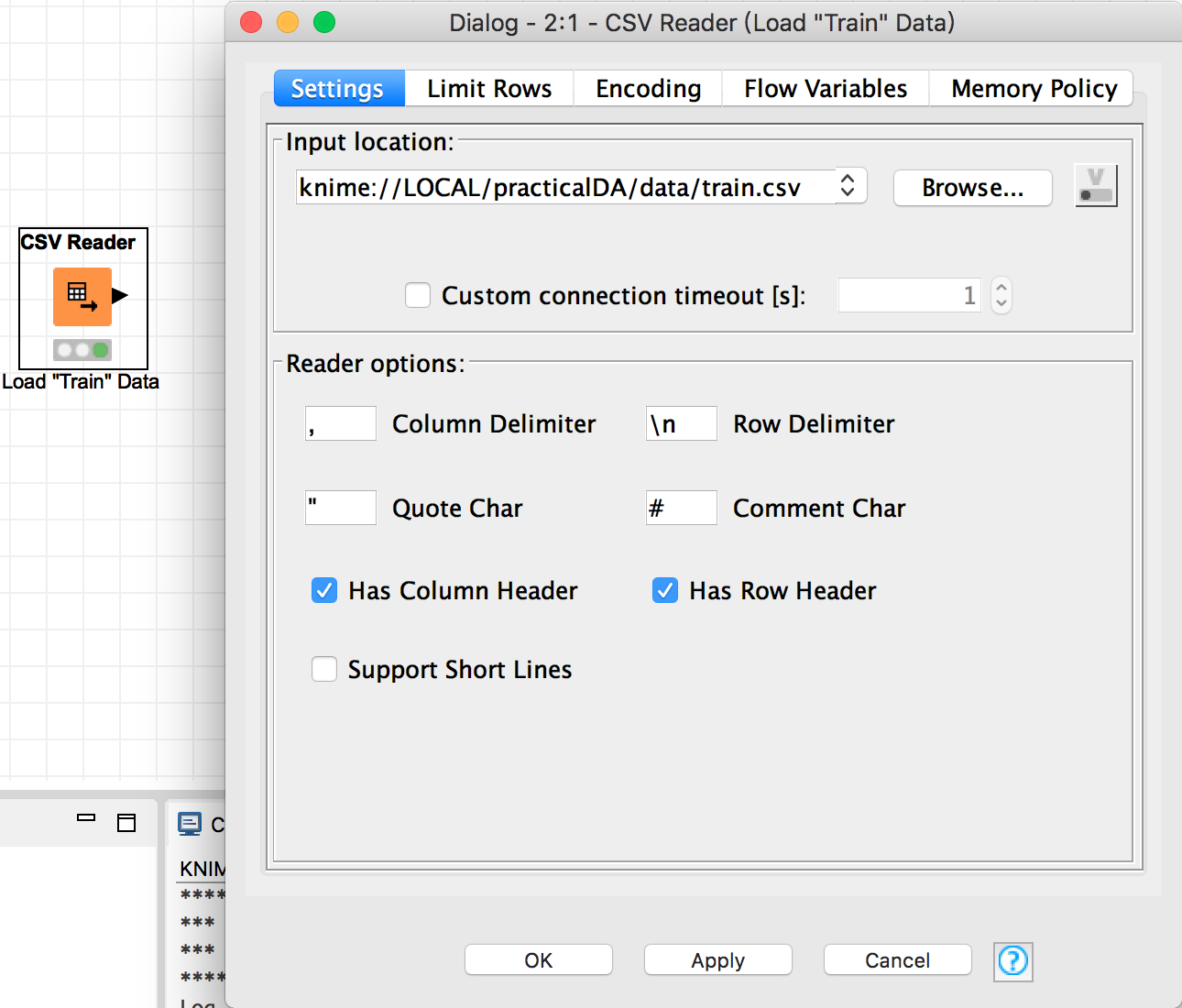Uncheck Has Row Header
Viewport: 1182px width, 1008px height.
(665, 590)
